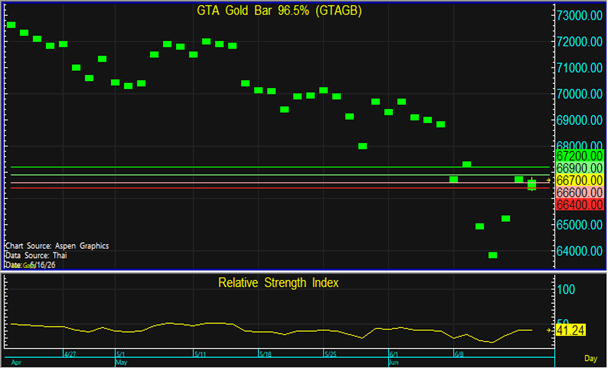
Task: Click the May month label
Action: click(122, 363)
